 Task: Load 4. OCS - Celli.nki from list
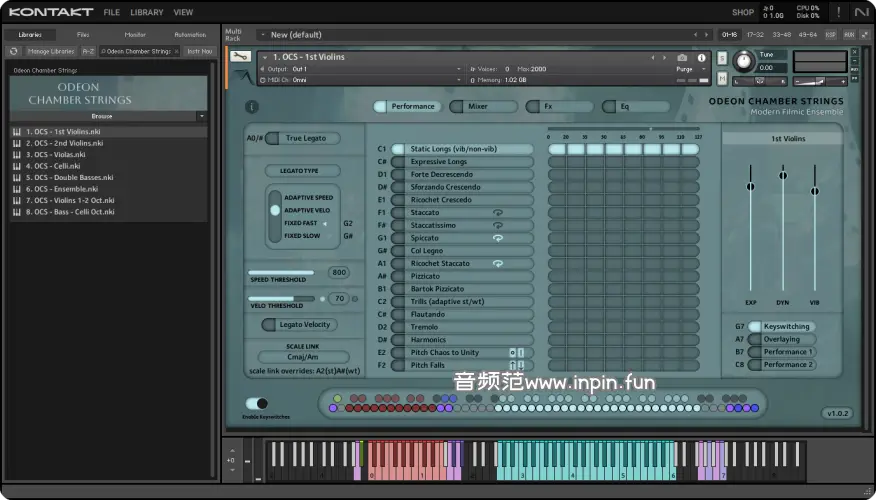click(55, 166)
